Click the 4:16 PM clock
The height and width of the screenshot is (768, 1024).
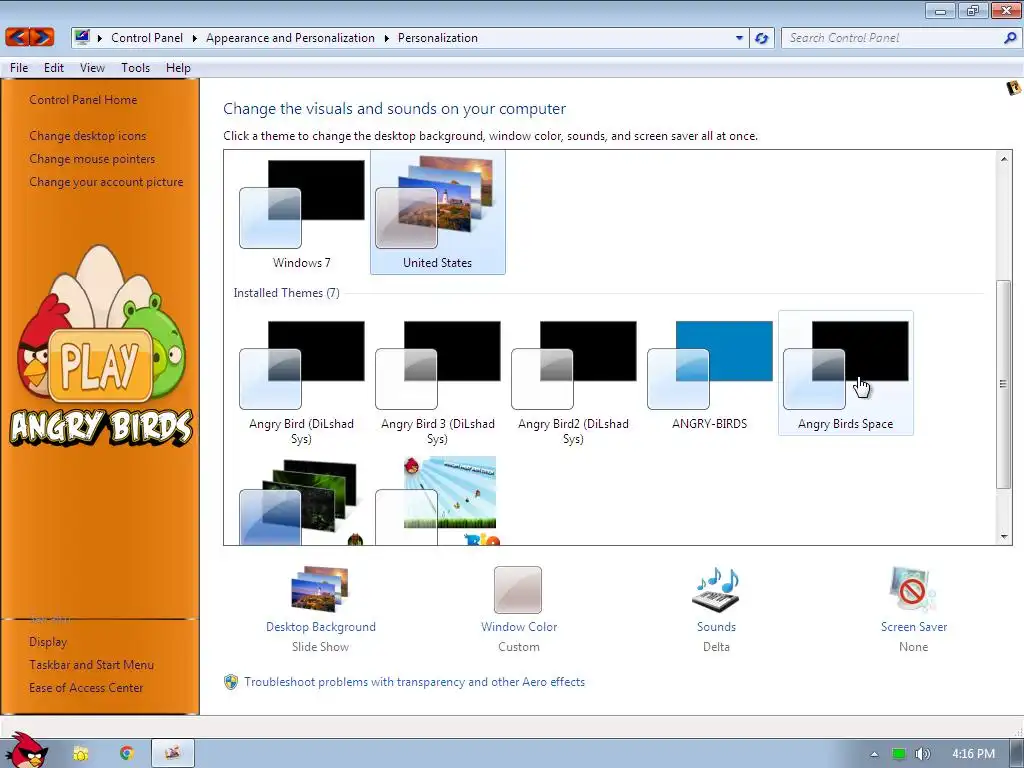pos(973,754)
